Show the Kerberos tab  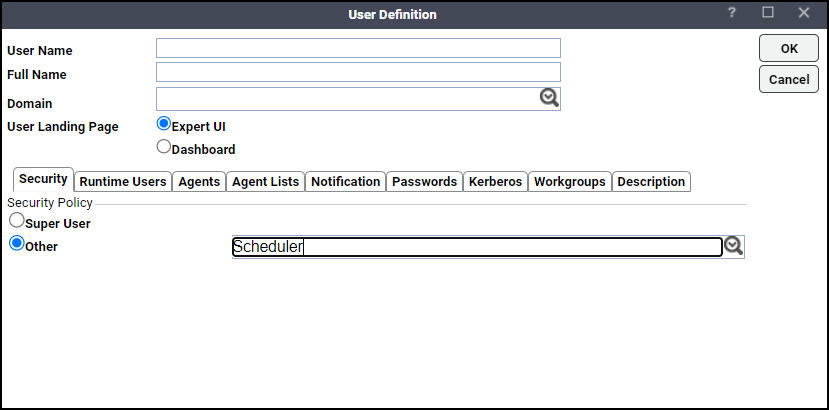pos(495,181)
